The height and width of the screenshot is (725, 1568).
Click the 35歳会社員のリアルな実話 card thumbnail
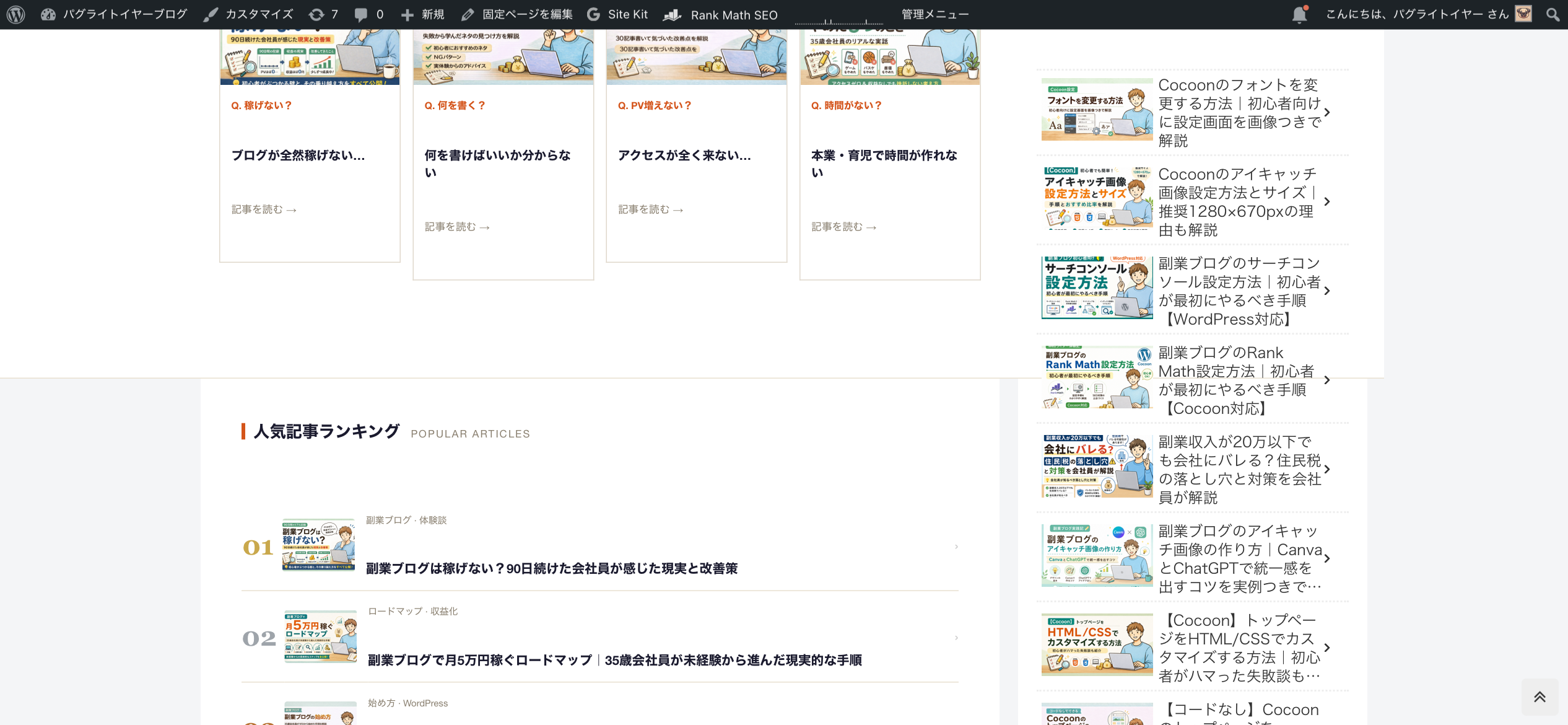click(x=890, y=57)
